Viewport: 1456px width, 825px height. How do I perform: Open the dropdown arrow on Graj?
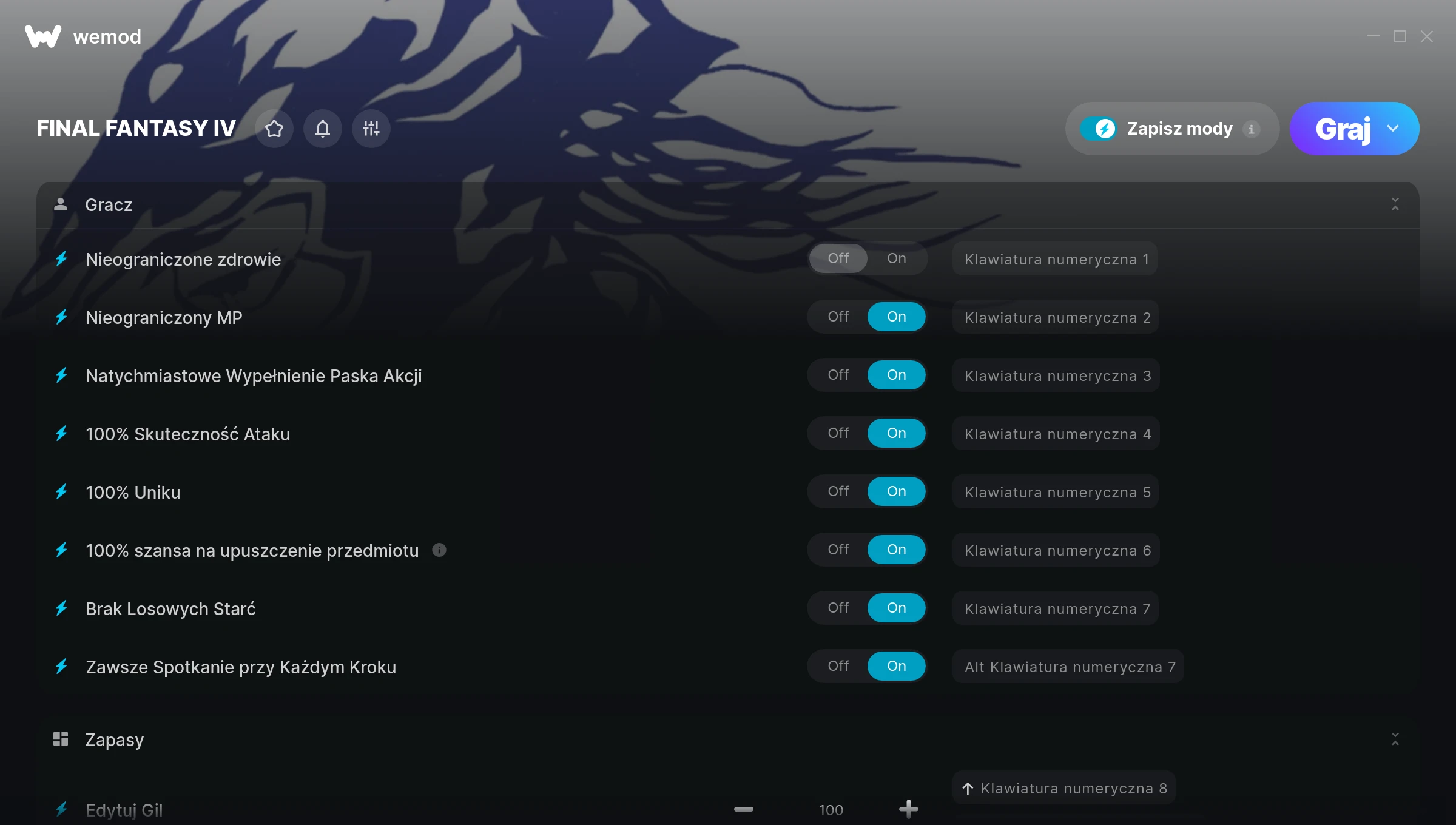coord(1394,129)
